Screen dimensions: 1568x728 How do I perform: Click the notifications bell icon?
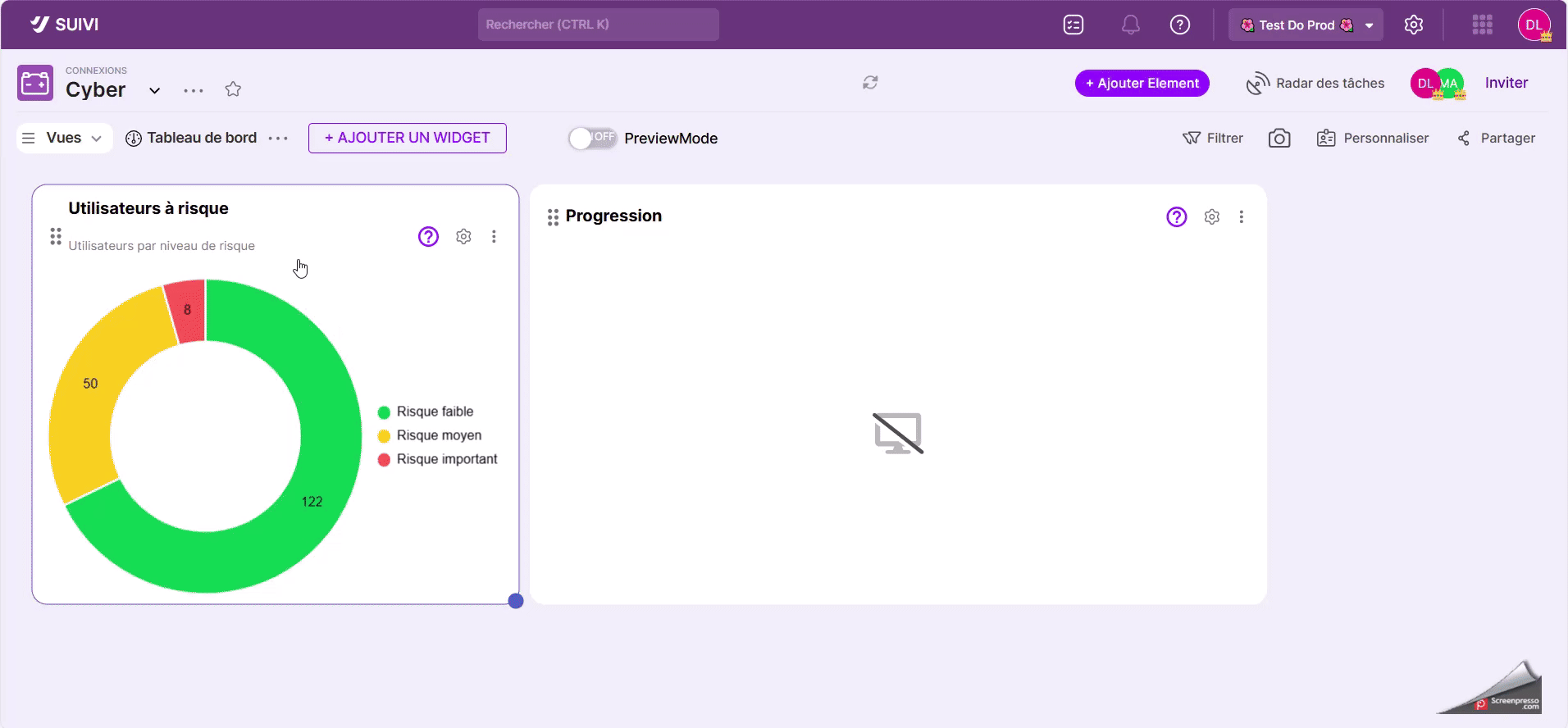1130,25
